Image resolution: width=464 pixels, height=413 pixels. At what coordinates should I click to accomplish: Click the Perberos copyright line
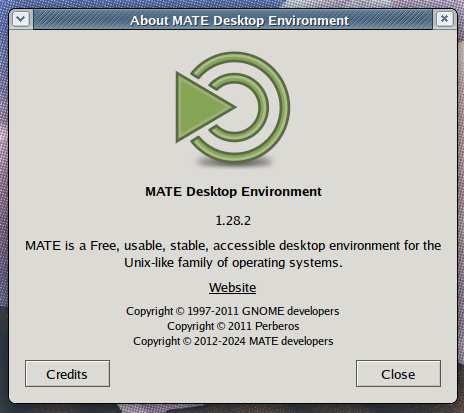[x=233, y=326]
